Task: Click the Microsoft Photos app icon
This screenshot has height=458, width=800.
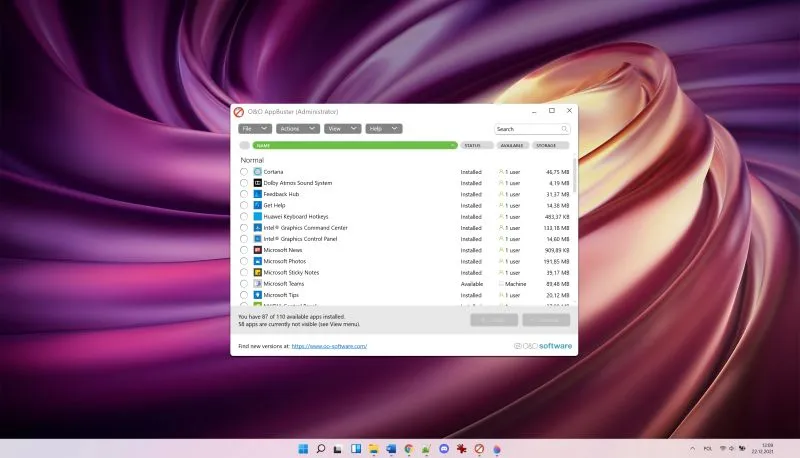Action: pos(258,262)
